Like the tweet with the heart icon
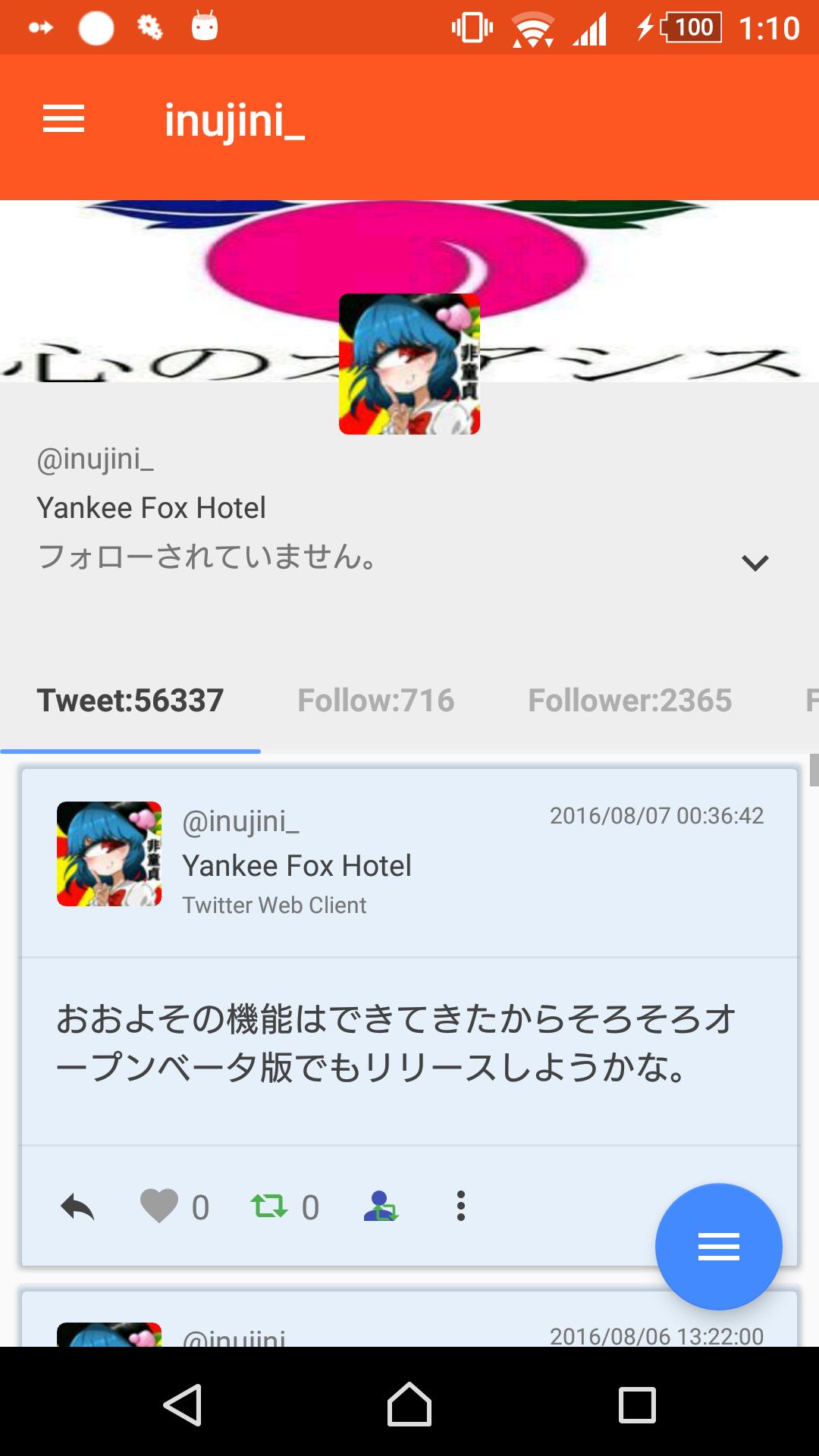Viewport: 819px width, 1456px height. (159, 1206)
